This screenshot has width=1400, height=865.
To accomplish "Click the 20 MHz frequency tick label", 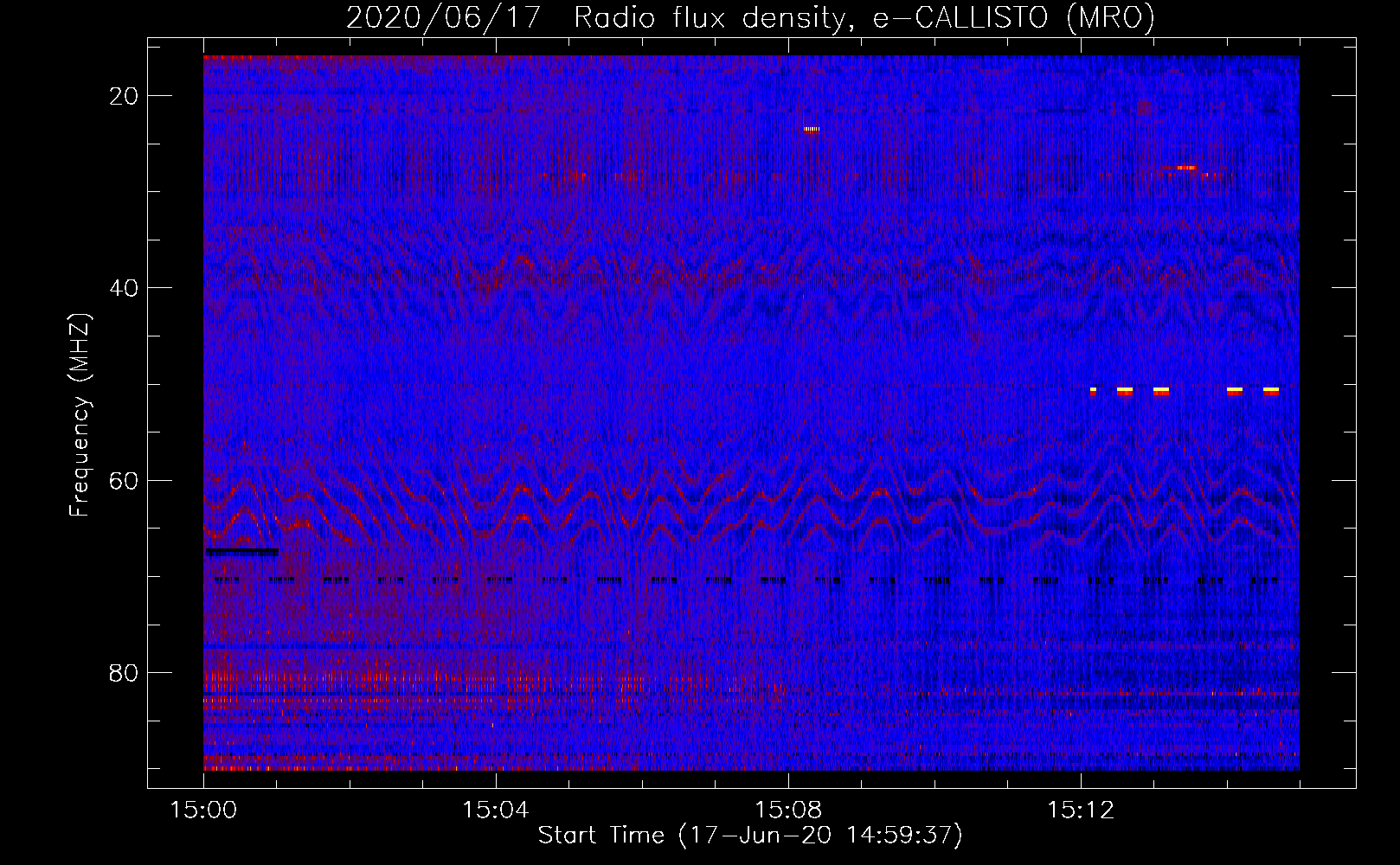I will 125,96.
